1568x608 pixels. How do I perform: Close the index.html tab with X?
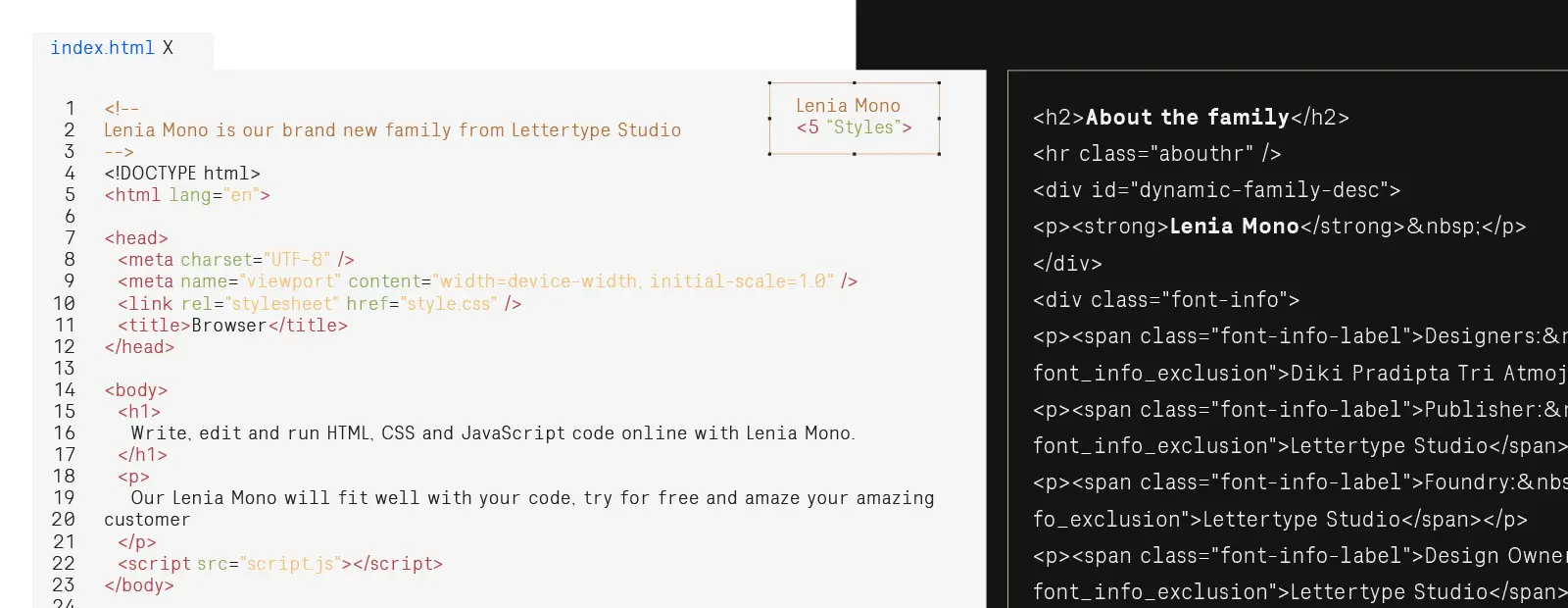click(x=168, y=47)
